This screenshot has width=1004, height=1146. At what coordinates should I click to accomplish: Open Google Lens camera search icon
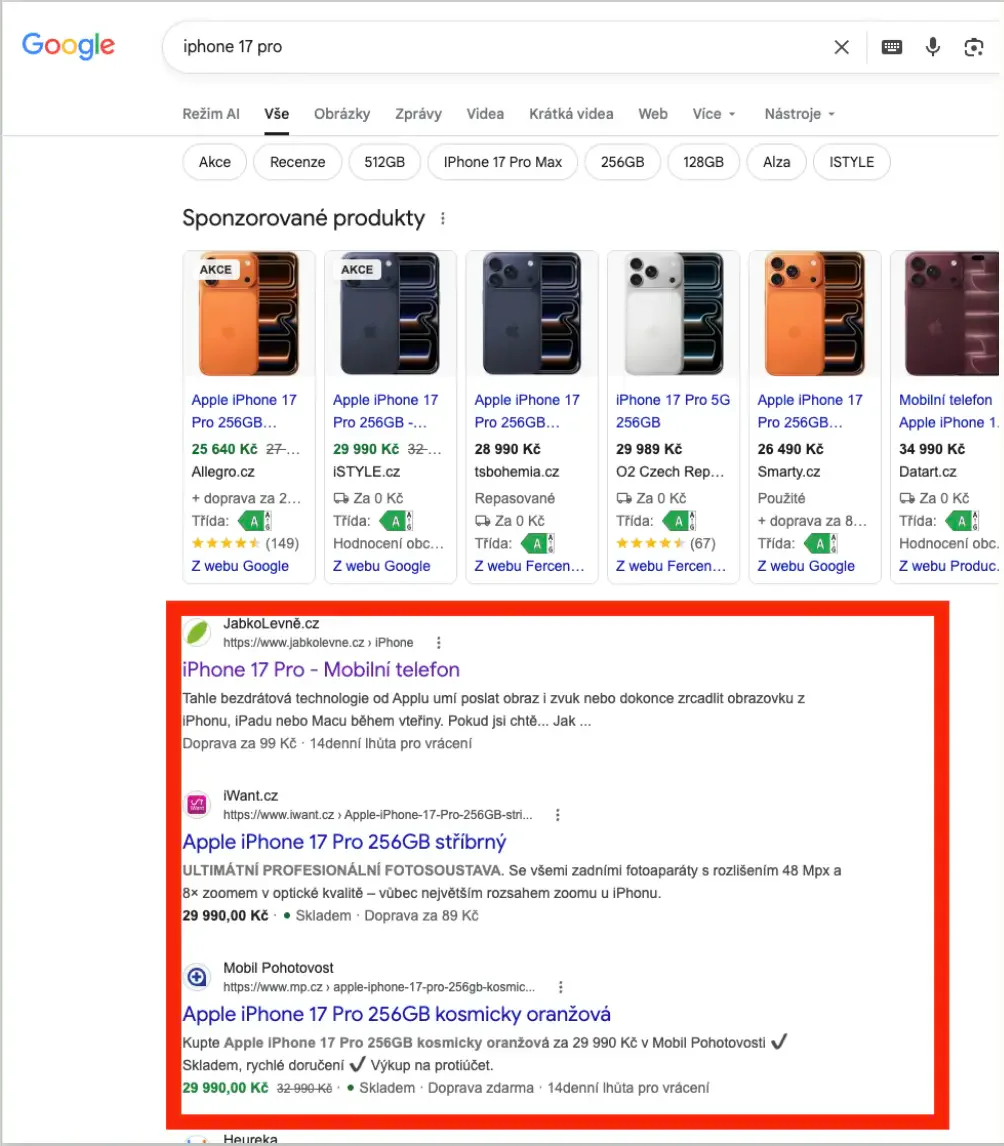(x=973, y=48)
